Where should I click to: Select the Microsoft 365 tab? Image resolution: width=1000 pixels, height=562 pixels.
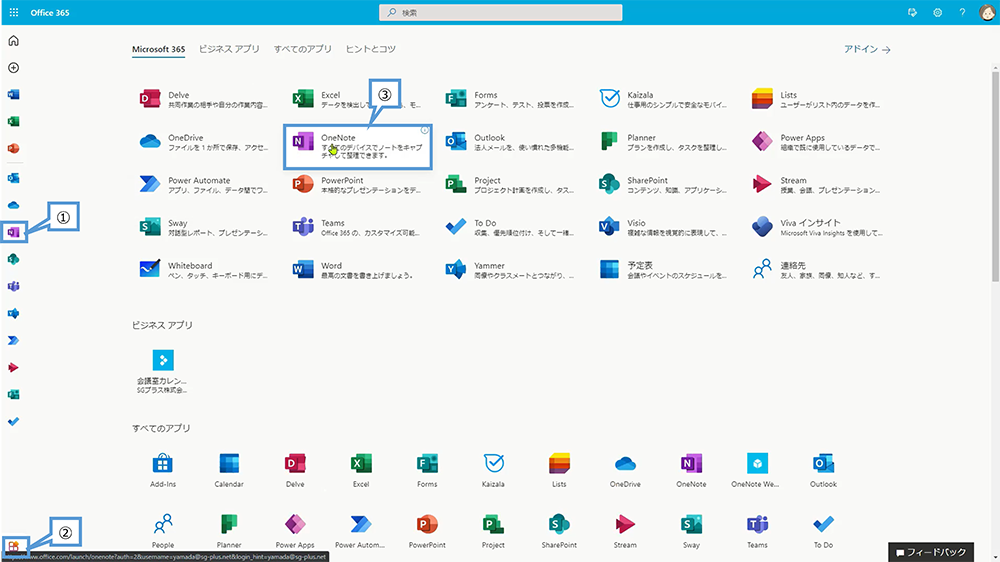pyautogui.click(x=158, y=49)
